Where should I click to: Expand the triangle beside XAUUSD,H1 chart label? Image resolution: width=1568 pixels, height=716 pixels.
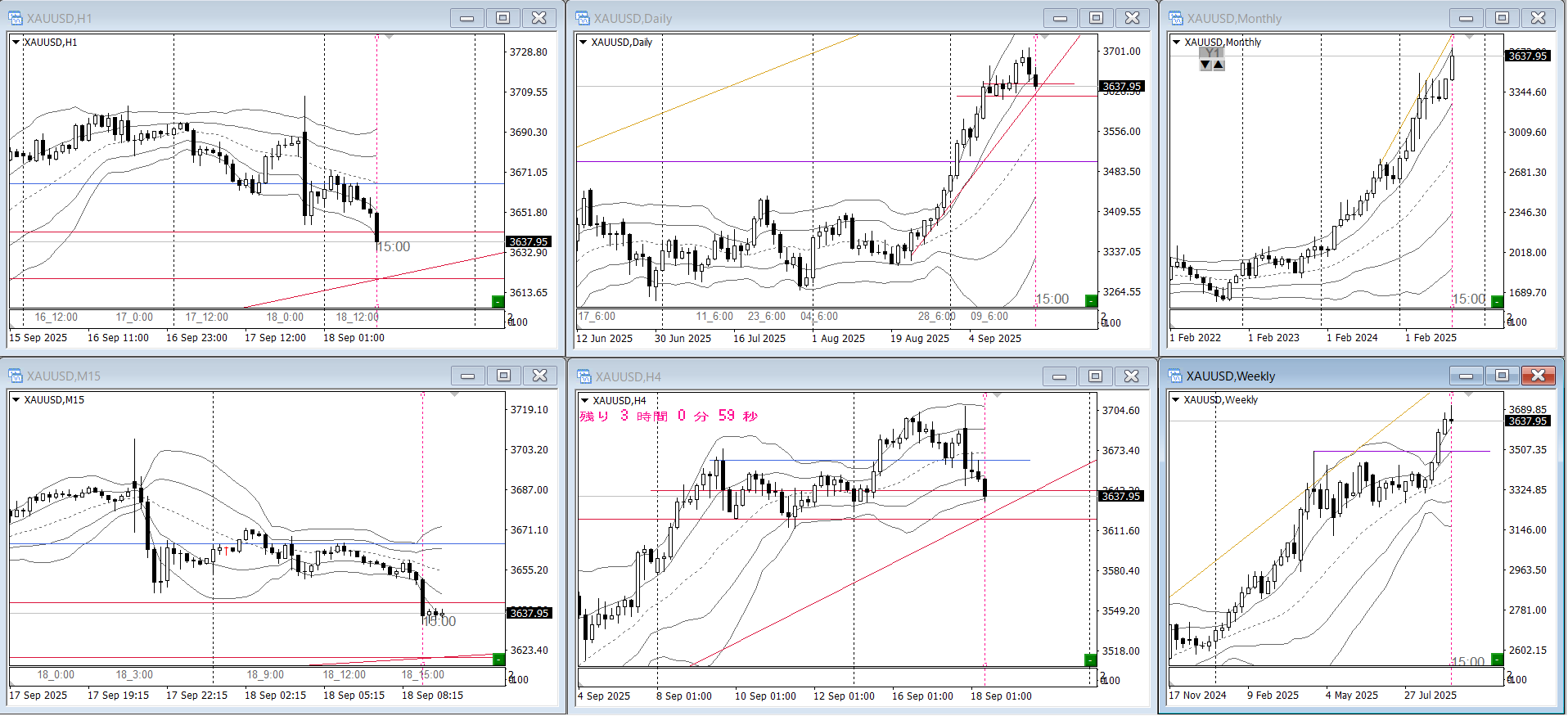16,42
